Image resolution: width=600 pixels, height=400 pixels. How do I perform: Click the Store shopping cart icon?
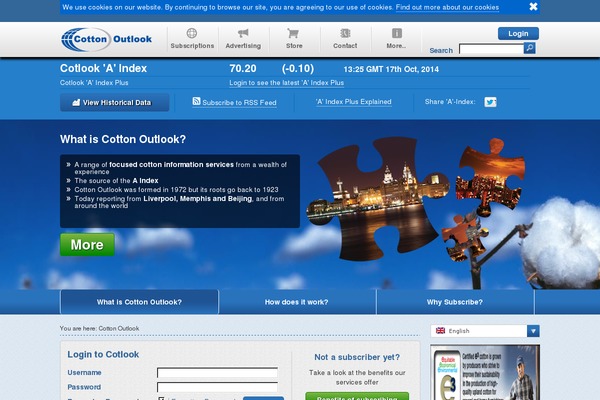(x=293, y=33)
